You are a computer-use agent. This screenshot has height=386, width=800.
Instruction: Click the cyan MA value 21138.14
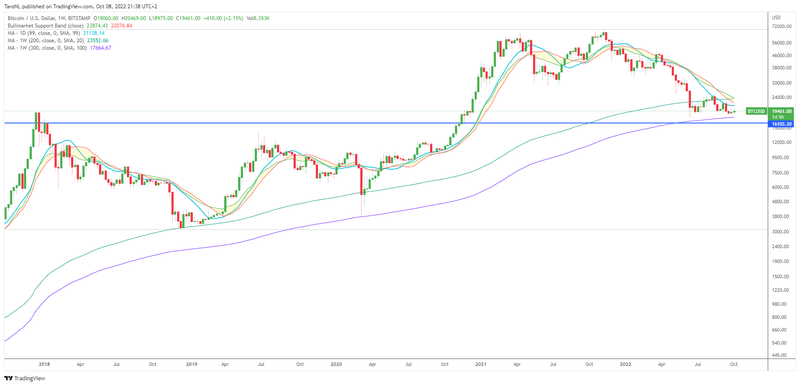[x=93, y=33]
